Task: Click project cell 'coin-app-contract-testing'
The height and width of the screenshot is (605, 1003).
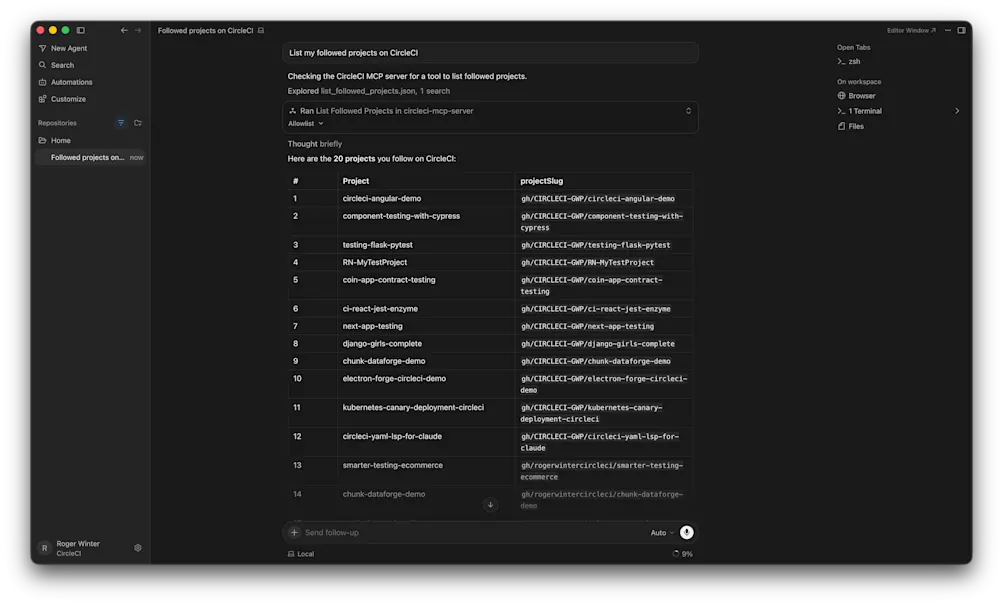Action: click(x=389, y=280)
